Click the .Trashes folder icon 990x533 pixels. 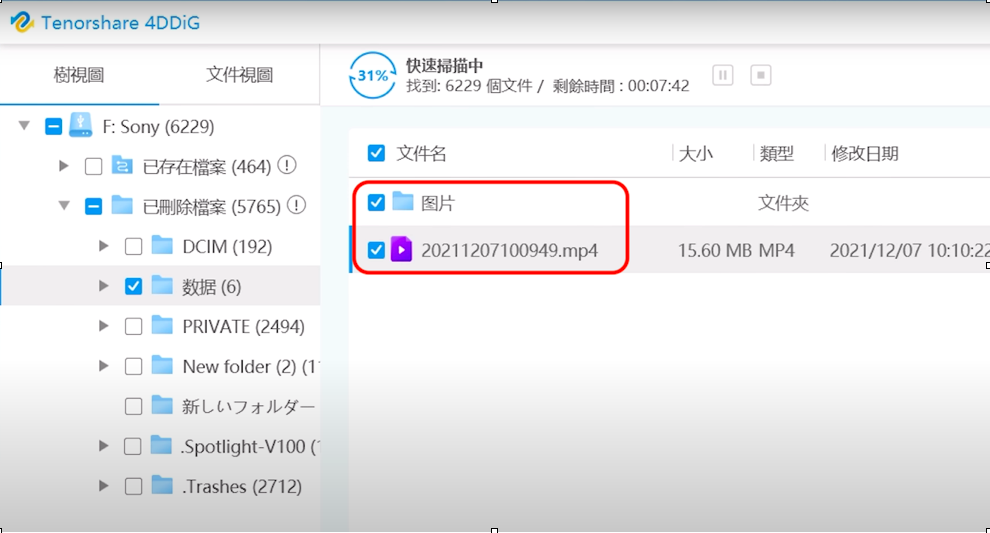tap(162, 485)
